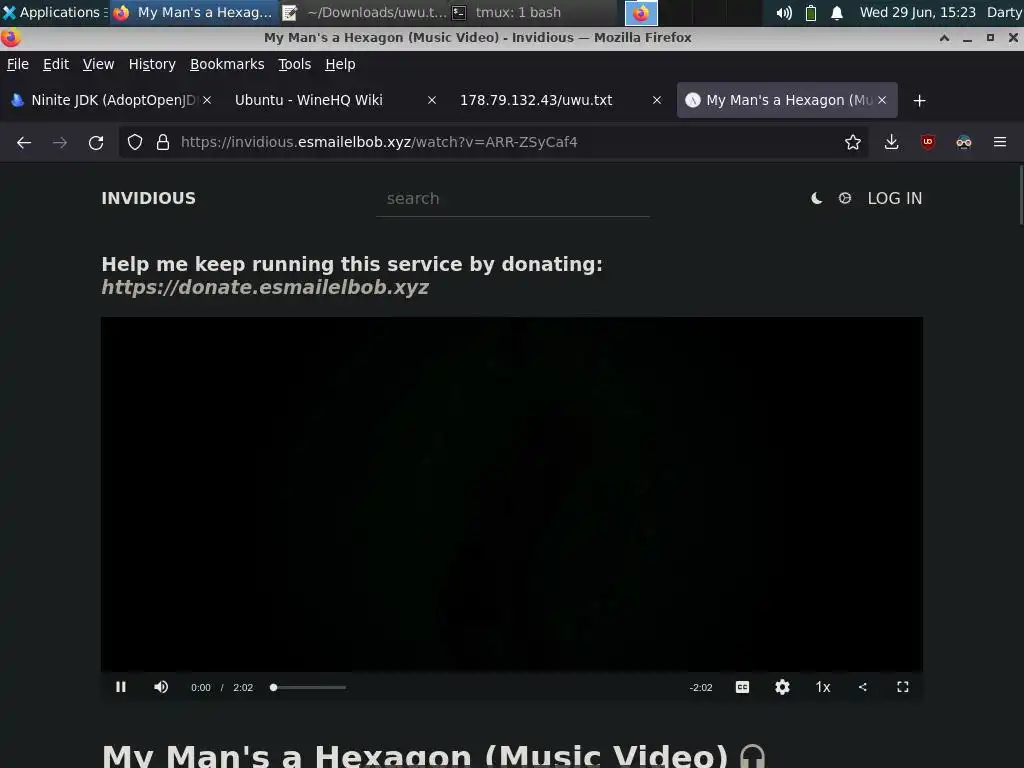Open the Edit menu
Viewport: 1024px width, 768px height.
click(56, 64)
